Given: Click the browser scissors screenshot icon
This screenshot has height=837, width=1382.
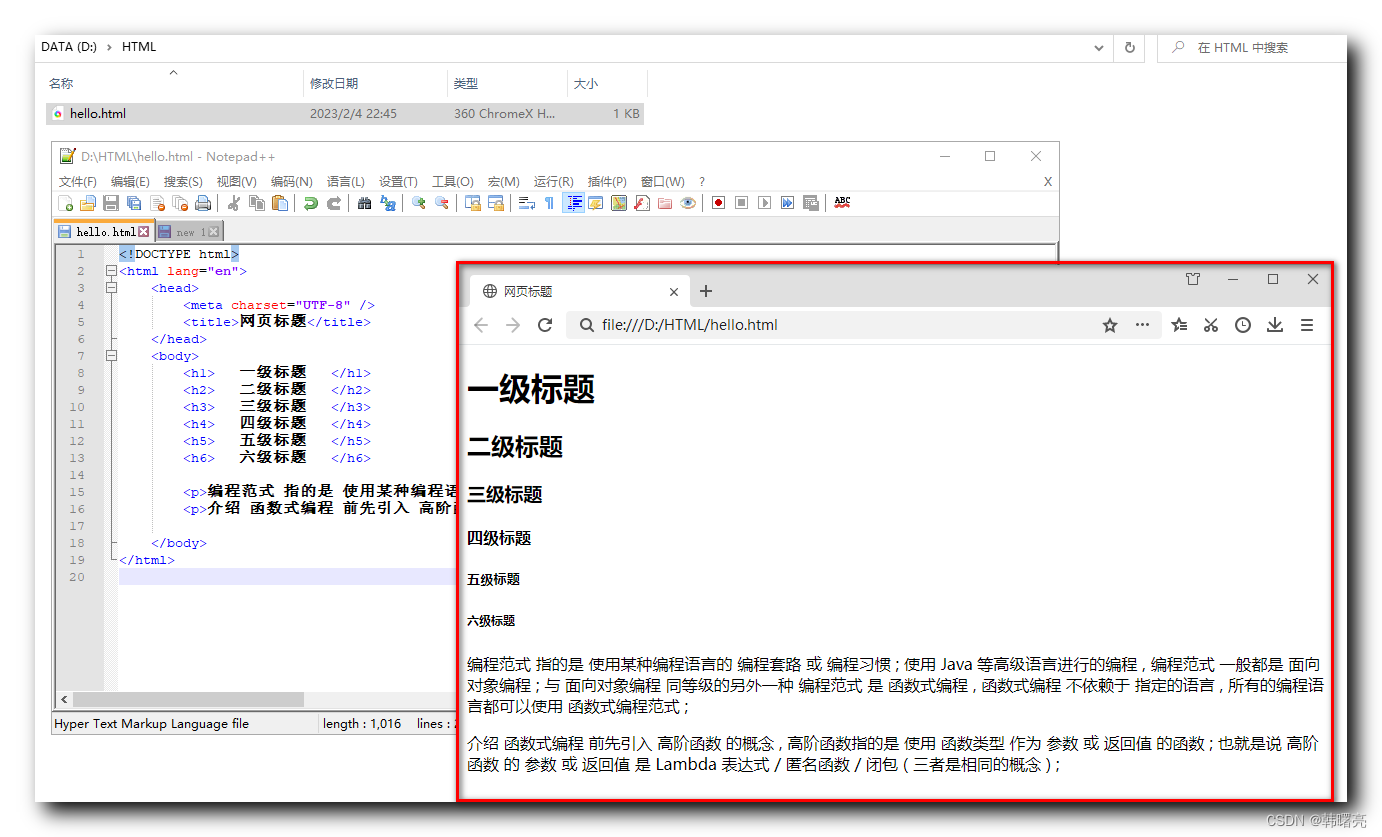Looking at the screenshot, I should (1211, 325).
